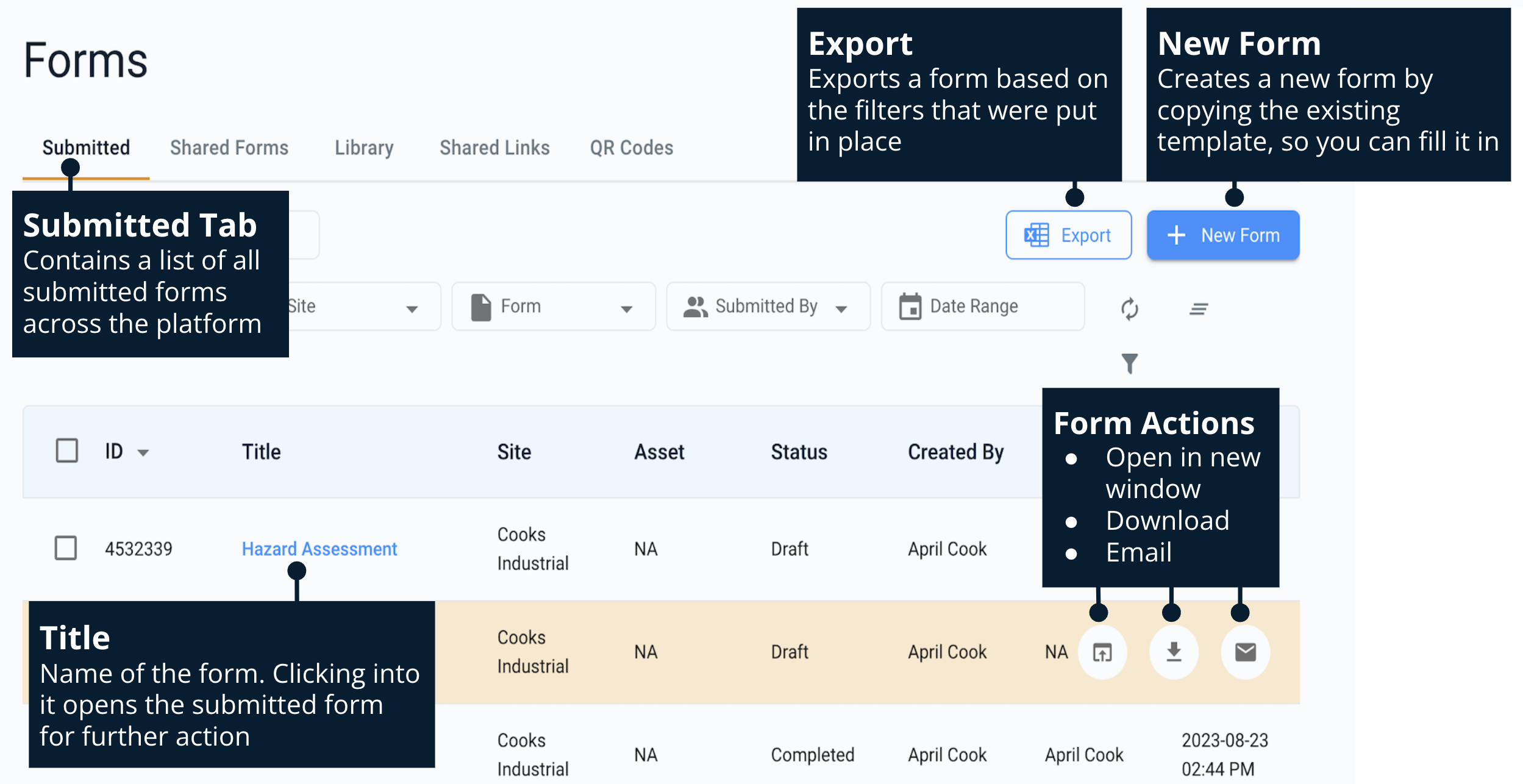Go to the Library tab
The image size is (1523, 784).
coord(364,148)
